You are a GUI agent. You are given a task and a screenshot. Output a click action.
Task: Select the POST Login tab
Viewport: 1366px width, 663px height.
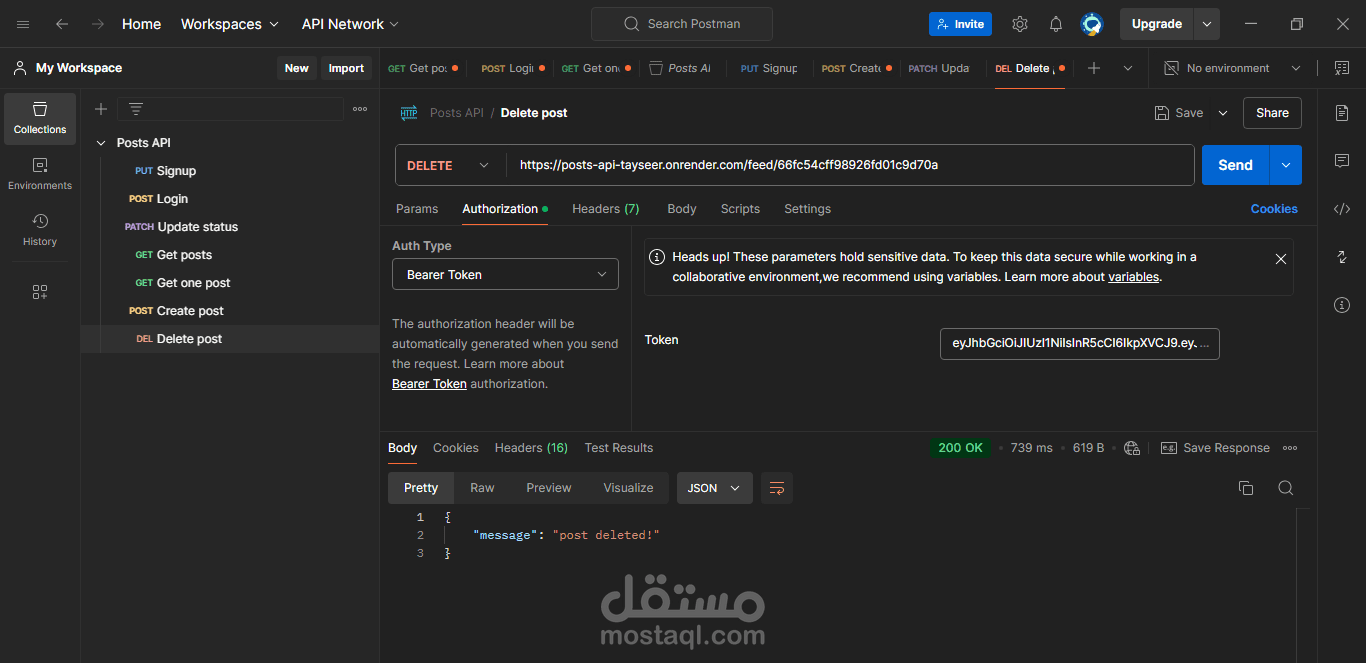[512, 68]
